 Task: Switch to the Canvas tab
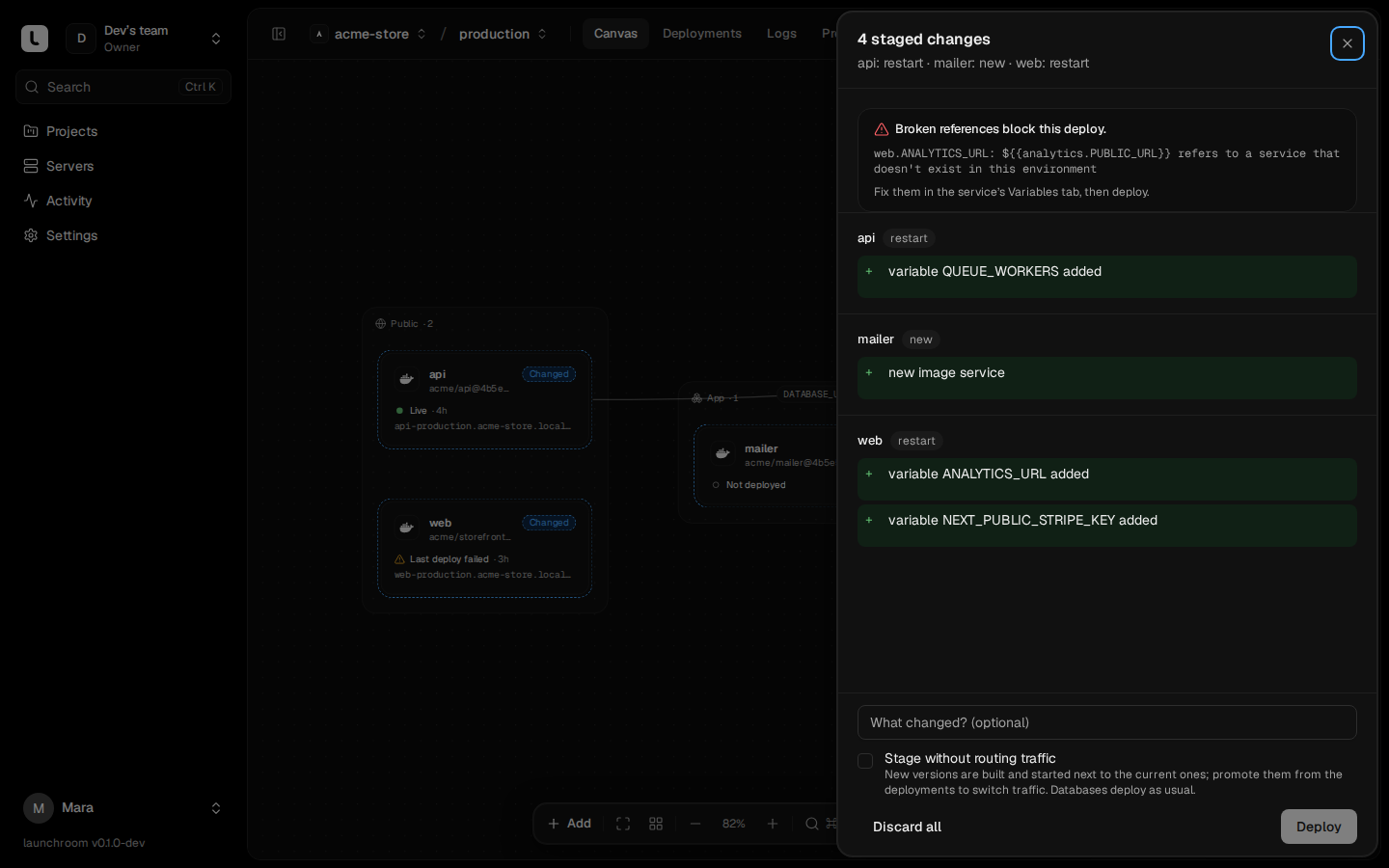click(615, 34)
